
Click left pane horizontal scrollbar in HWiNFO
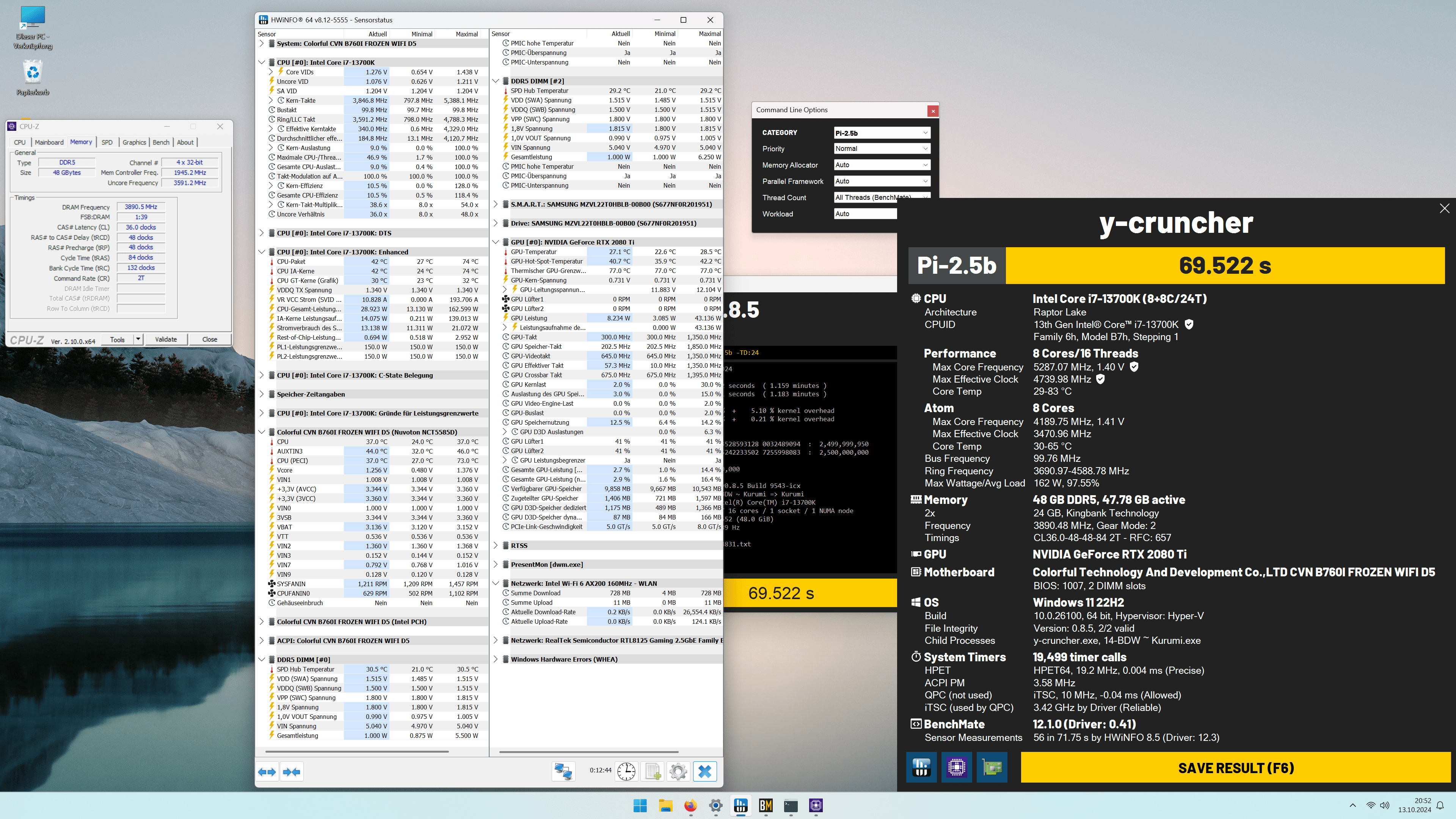pos(357,752)
